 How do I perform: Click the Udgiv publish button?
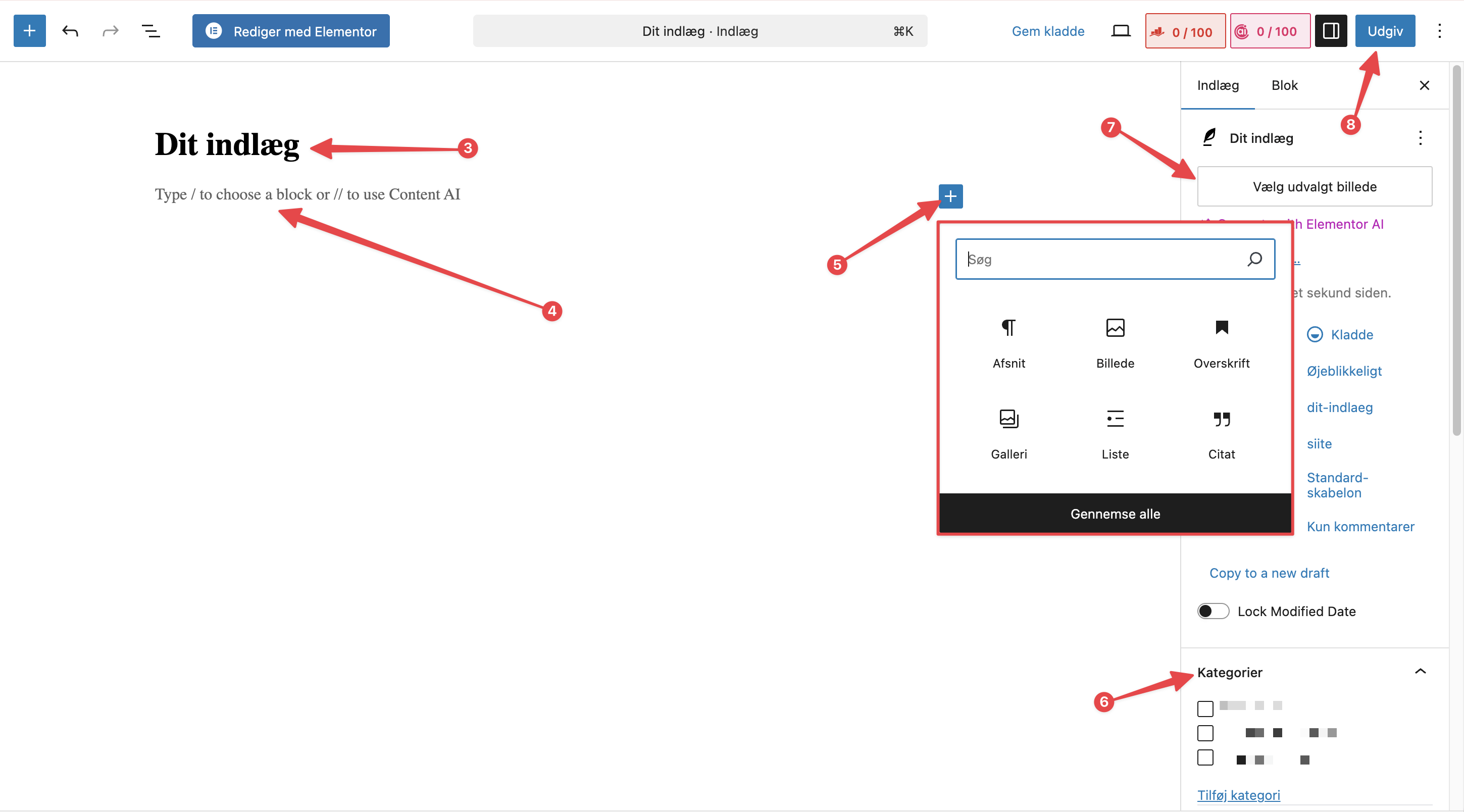[x=1384, y=31]
